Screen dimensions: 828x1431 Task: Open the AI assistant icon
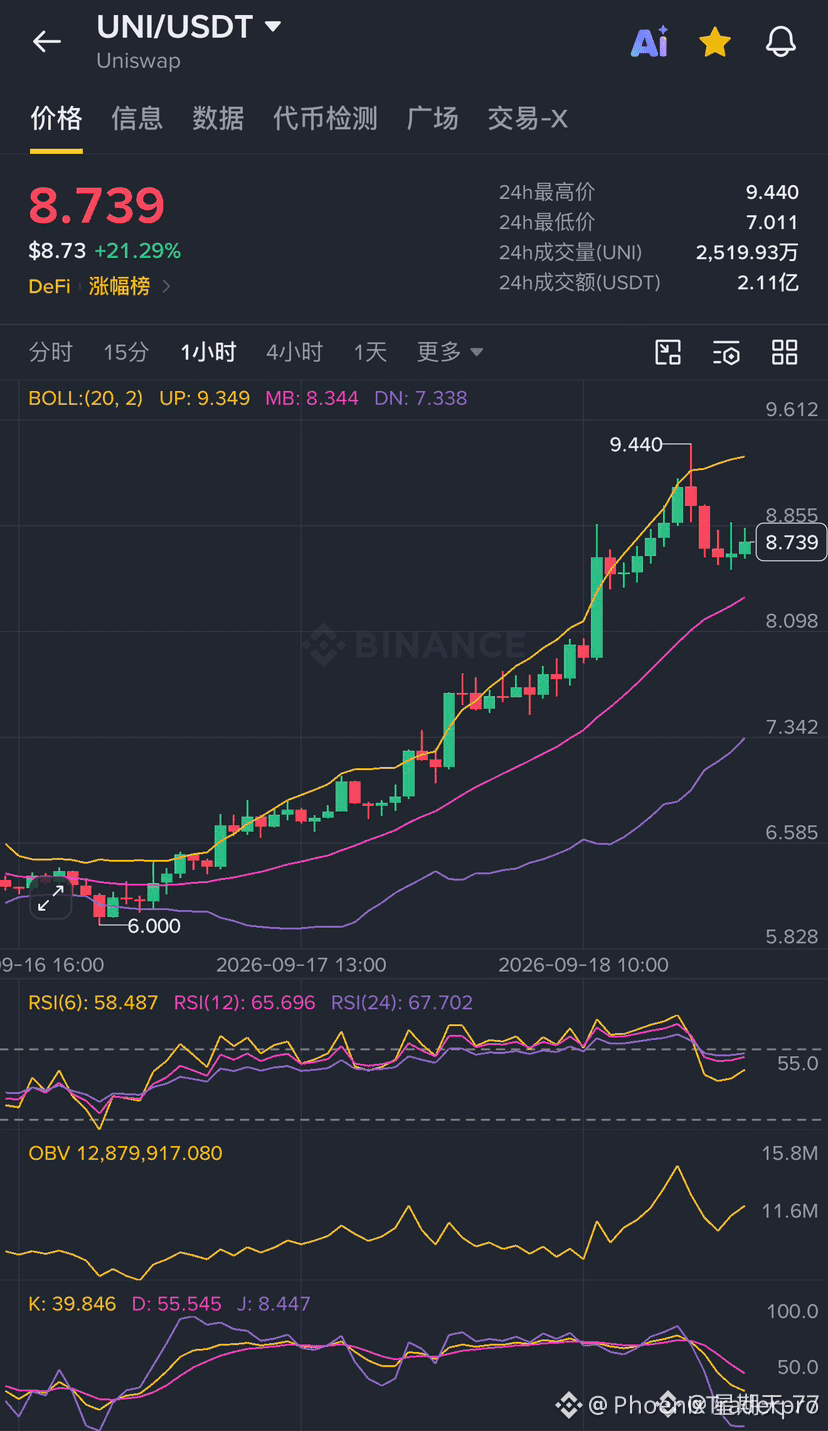click(x=650, y=42)
